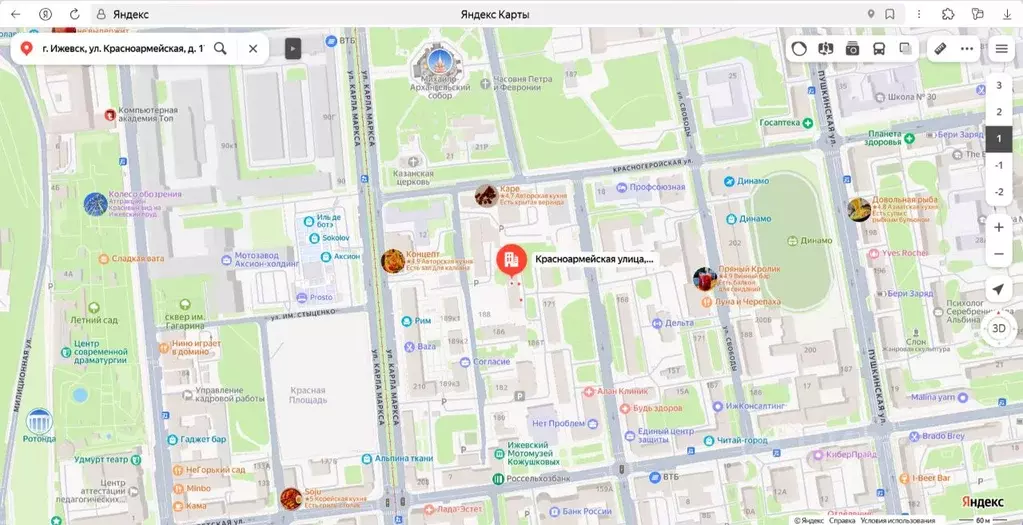The width and height of the screenshot is (1023, 525).
Task: Open the Справка help link
Action: (842, 520)
